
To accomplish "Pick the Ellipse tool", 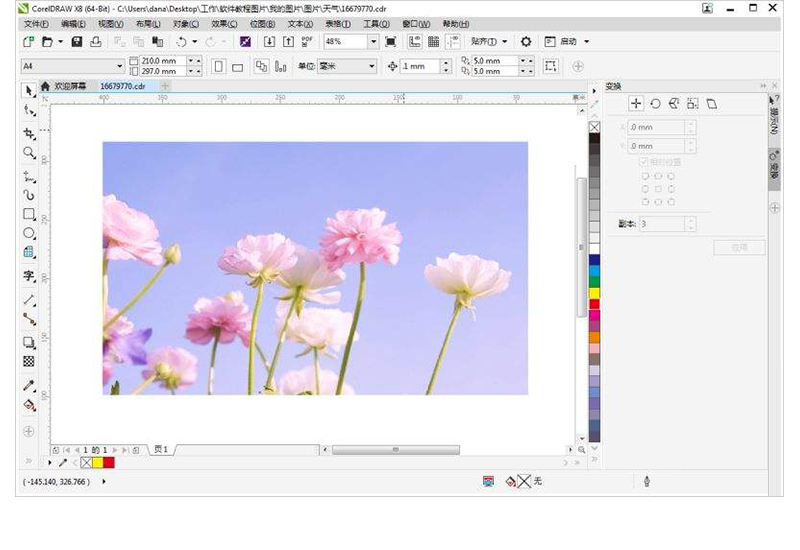I will click(x=29, y=233).
